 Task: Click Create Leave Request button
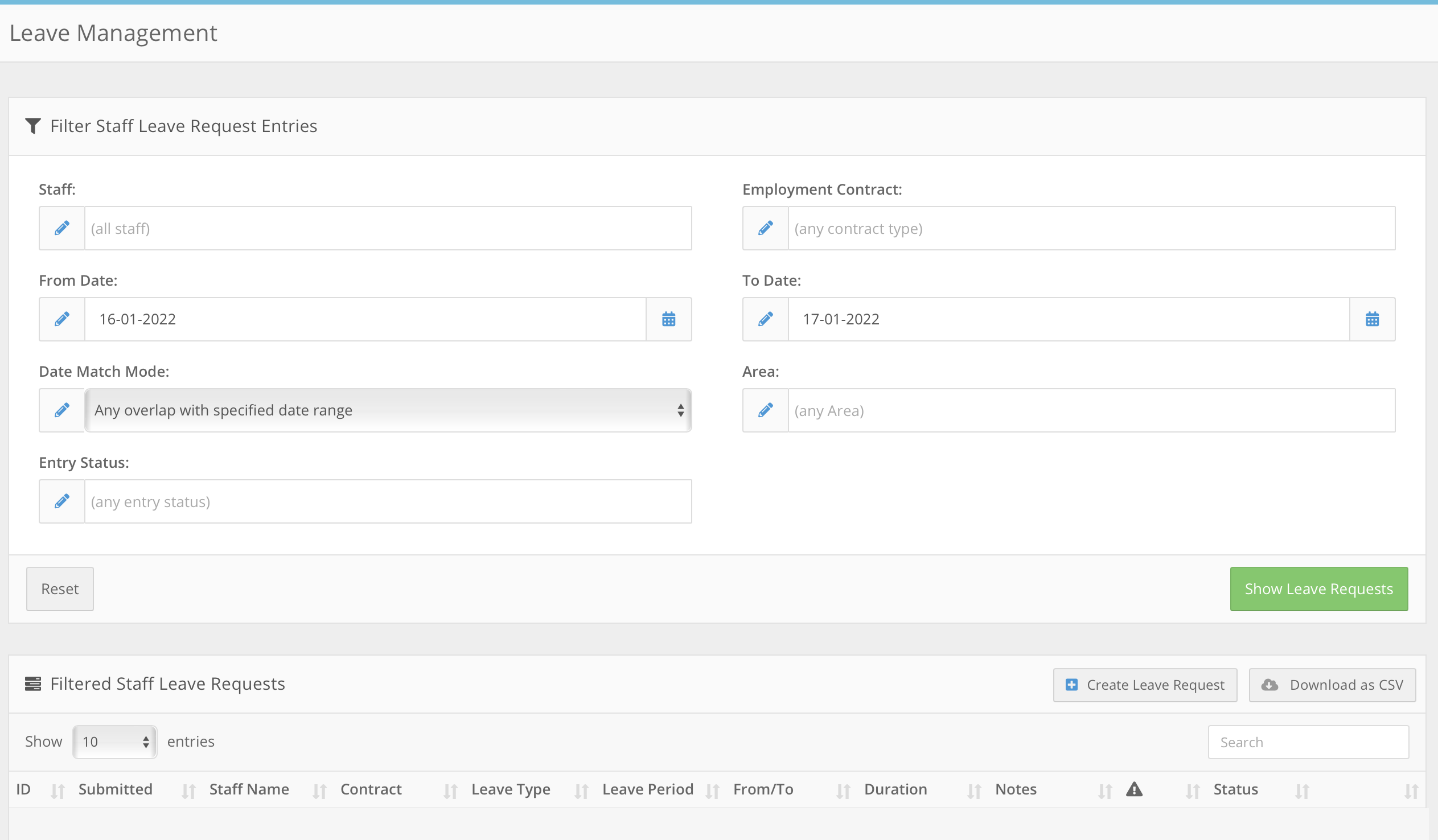[x=1145, y=685]
